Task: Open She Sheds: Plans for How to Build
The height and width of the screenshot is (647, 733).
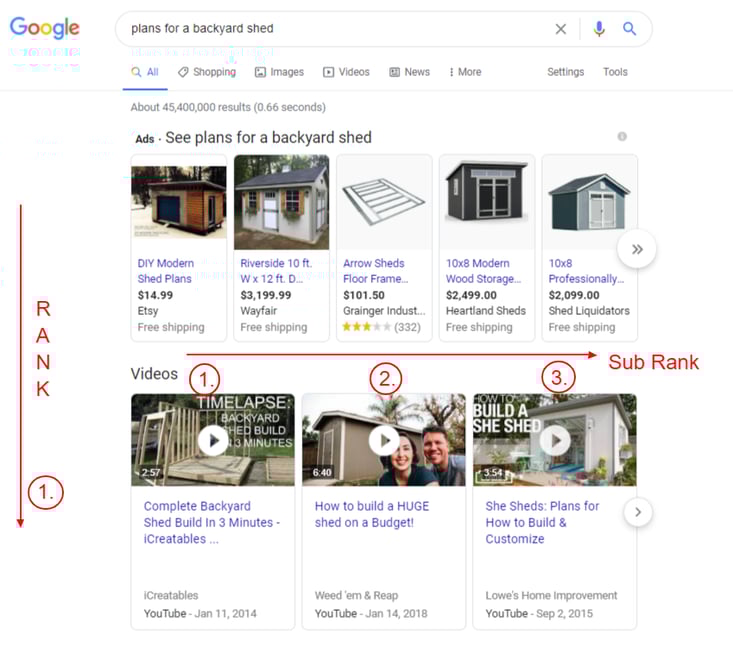Action: 542,523
